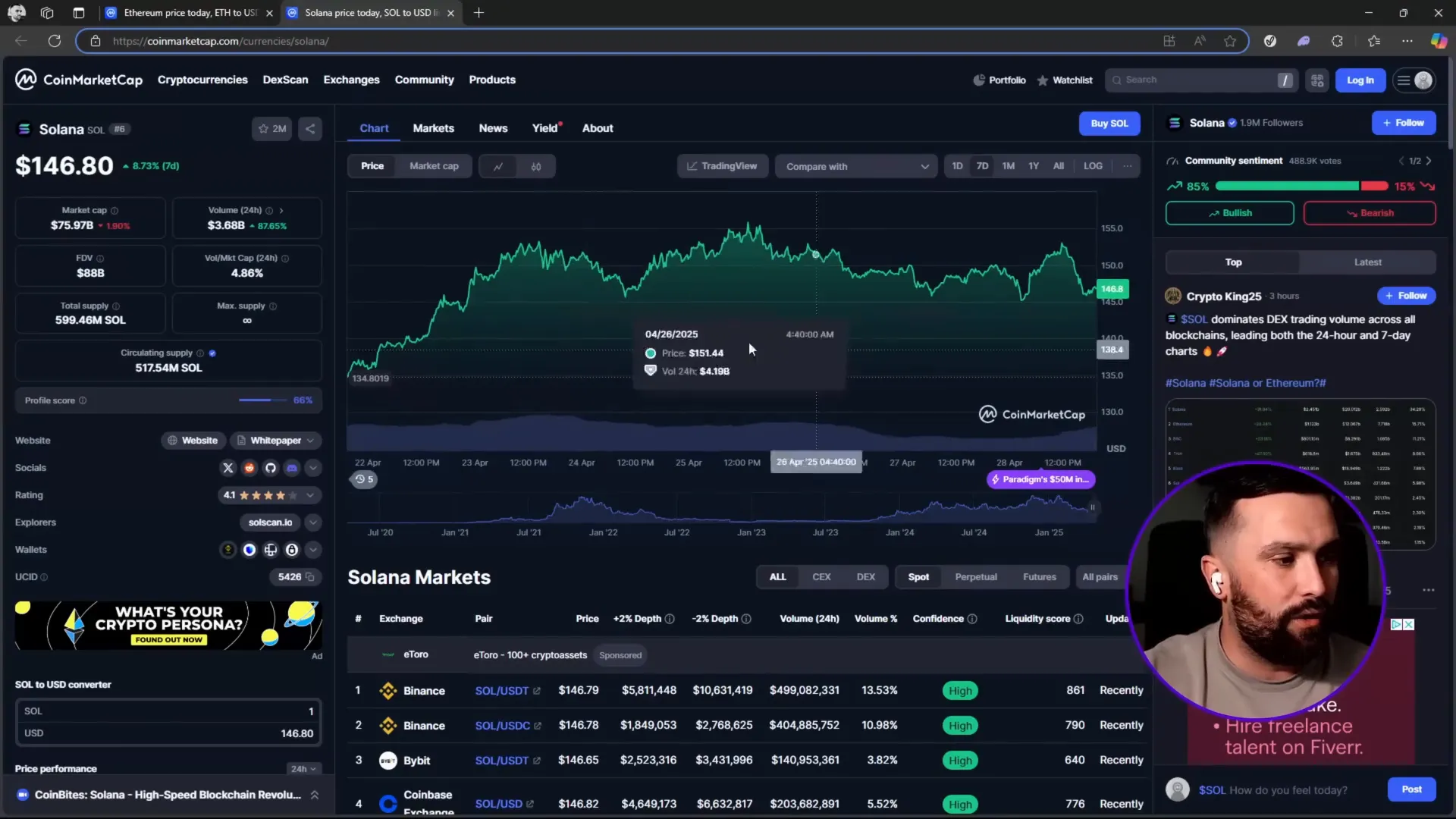Info icon next to Market cap
1456x819 pixels.
coord(115,211)
